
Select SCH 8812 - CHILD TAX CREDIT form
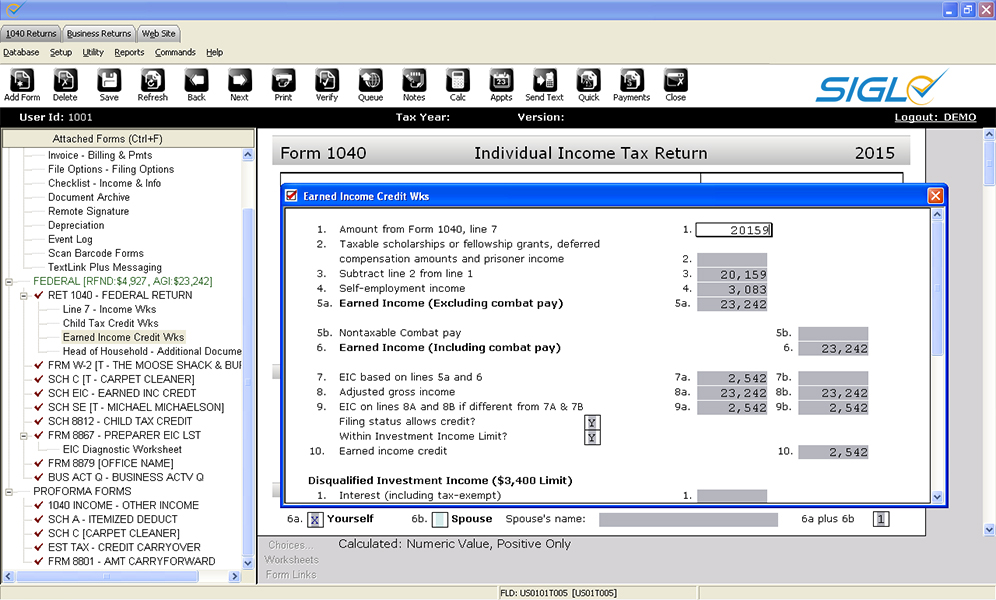coord(119,421)
